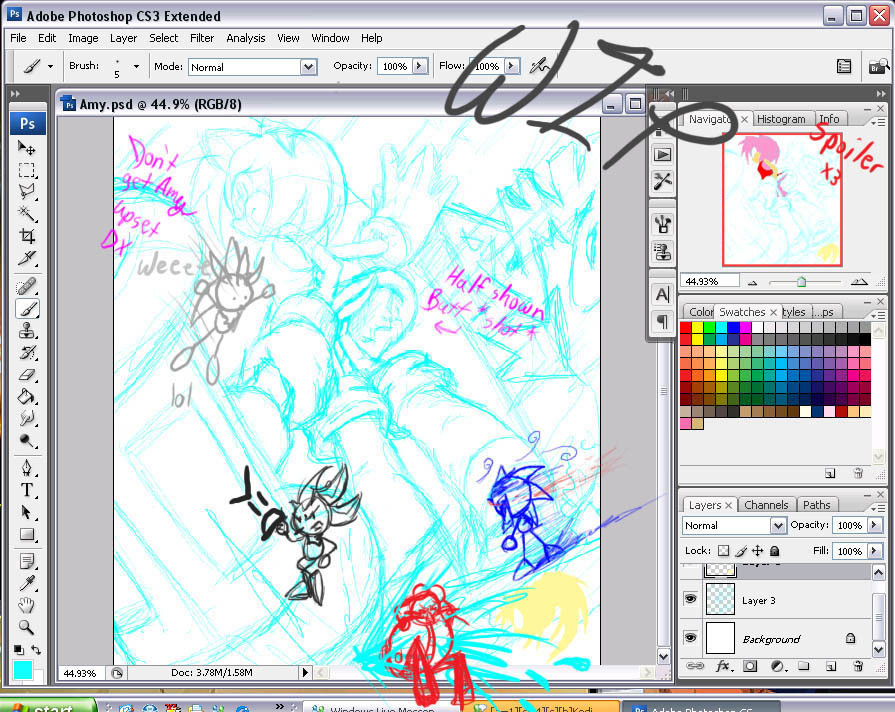Select the Brush tool in toolbox
The height and width of the screenshot is (712, 895).
click(26, 308)
